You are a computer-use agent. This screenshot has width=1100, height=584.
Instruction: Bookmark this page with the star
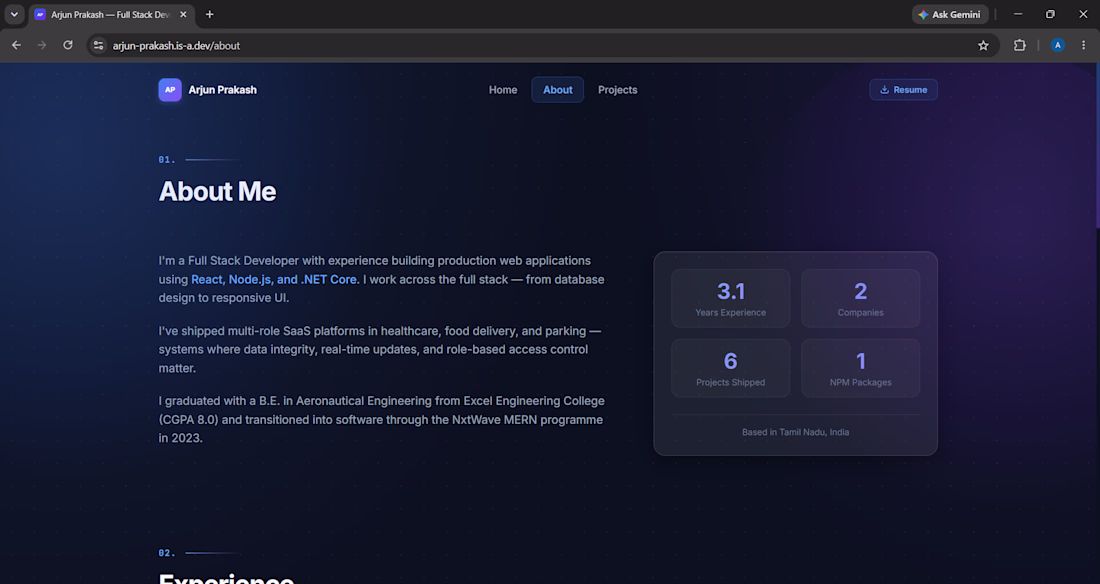(x=983, y=45)
